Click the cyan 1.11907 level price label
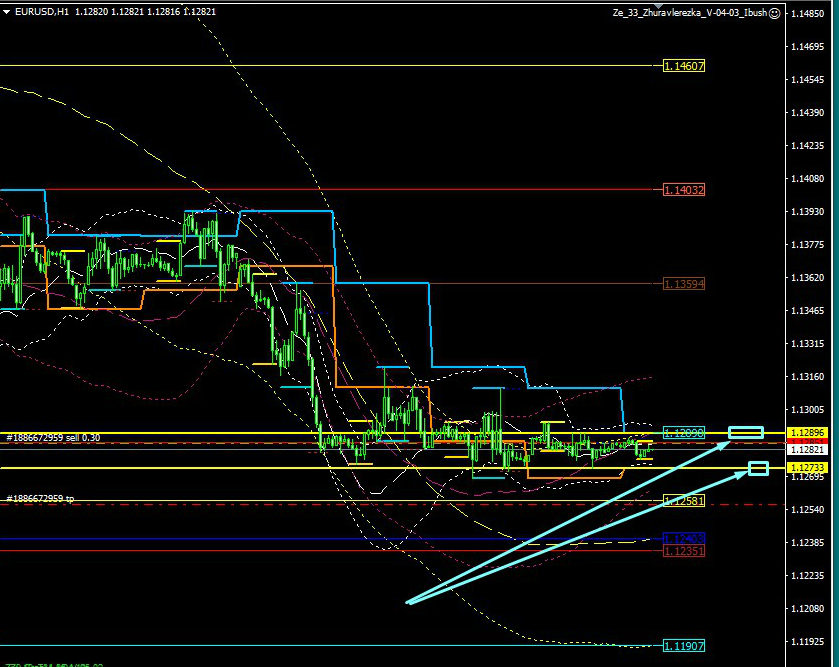 [x=684, y=646]
